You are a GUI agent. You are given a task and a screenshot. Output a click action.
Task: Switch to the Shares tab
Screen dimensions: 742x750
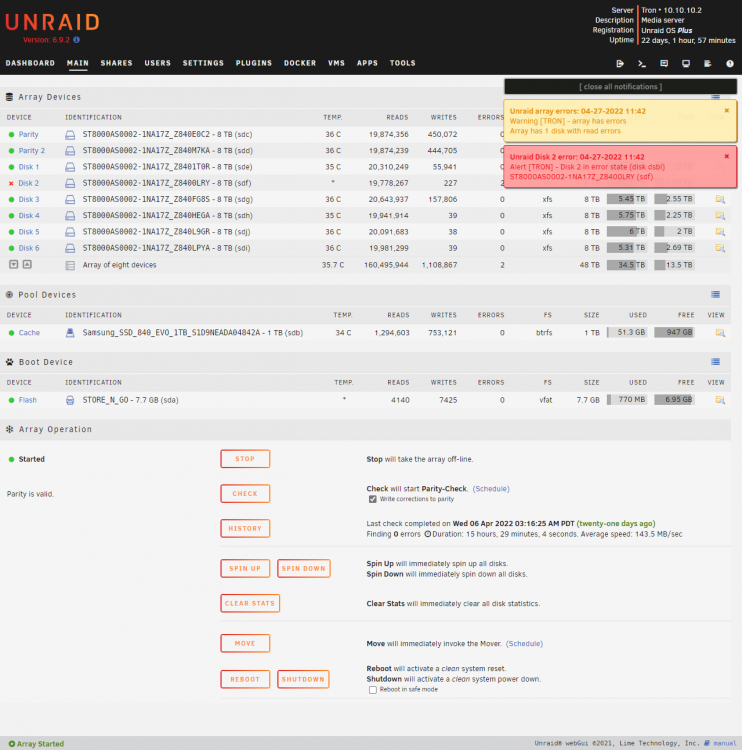click(116, 63)
